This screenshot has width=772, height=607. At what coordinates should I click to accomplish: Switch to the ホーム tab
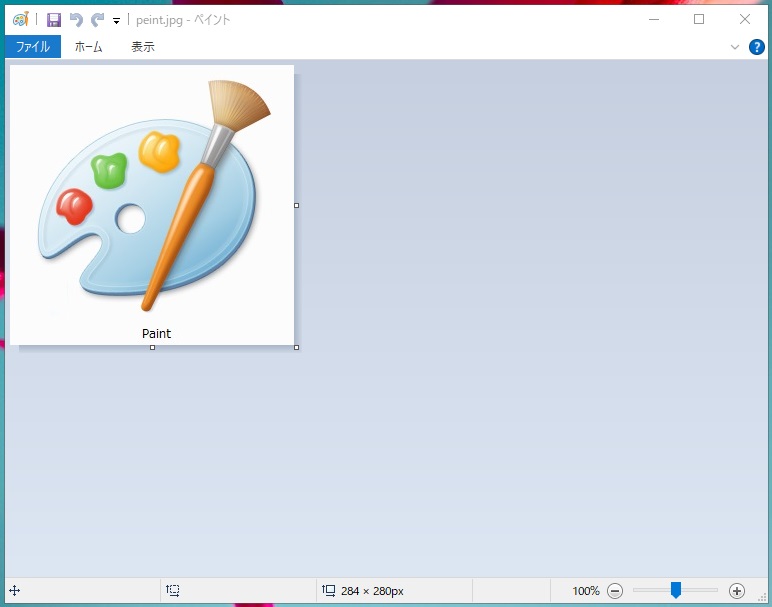[x=89, y=47]
